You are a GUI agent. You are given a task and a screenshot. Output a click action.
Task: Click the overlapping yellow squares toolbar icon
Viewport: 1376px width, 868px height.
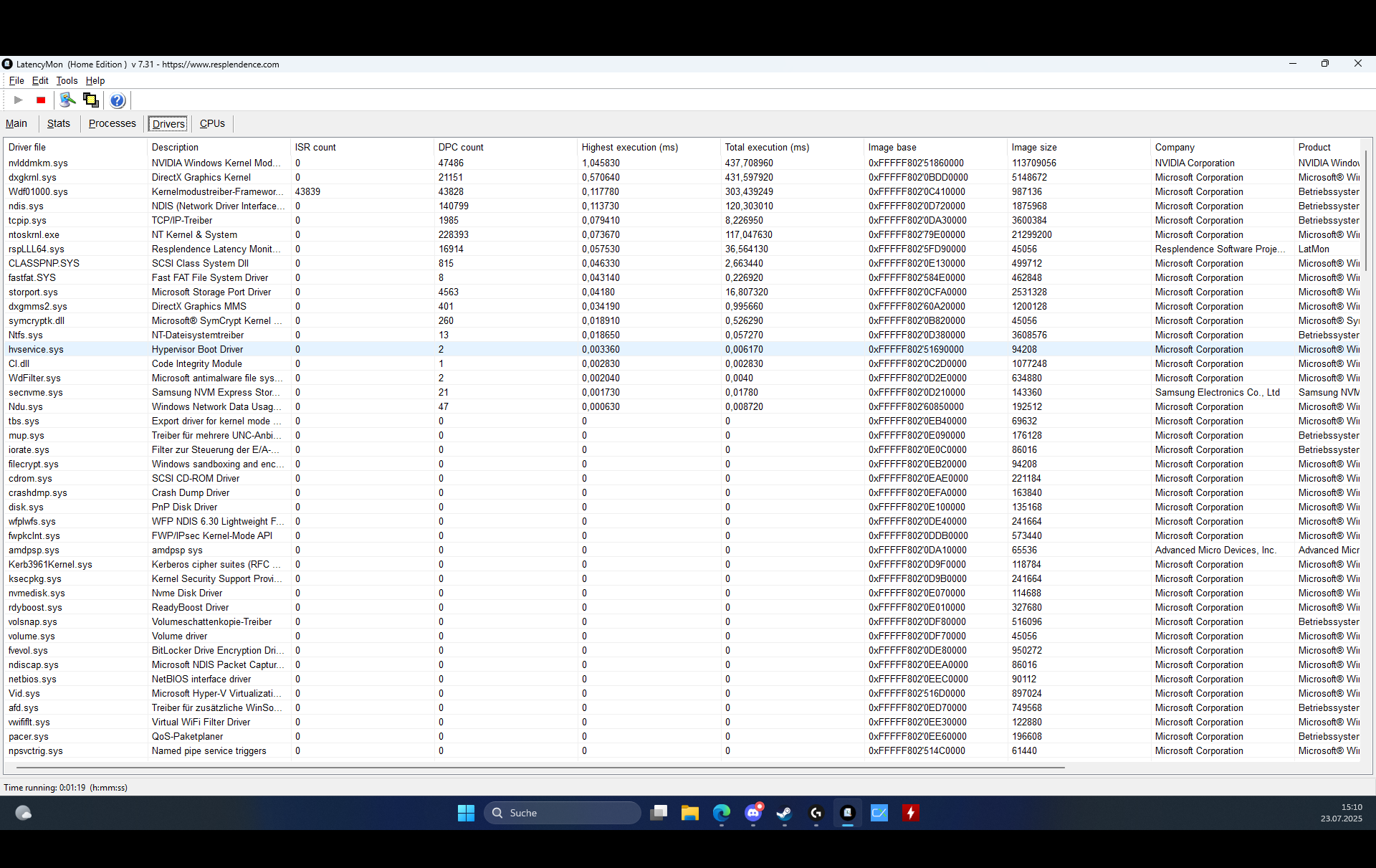91,100
